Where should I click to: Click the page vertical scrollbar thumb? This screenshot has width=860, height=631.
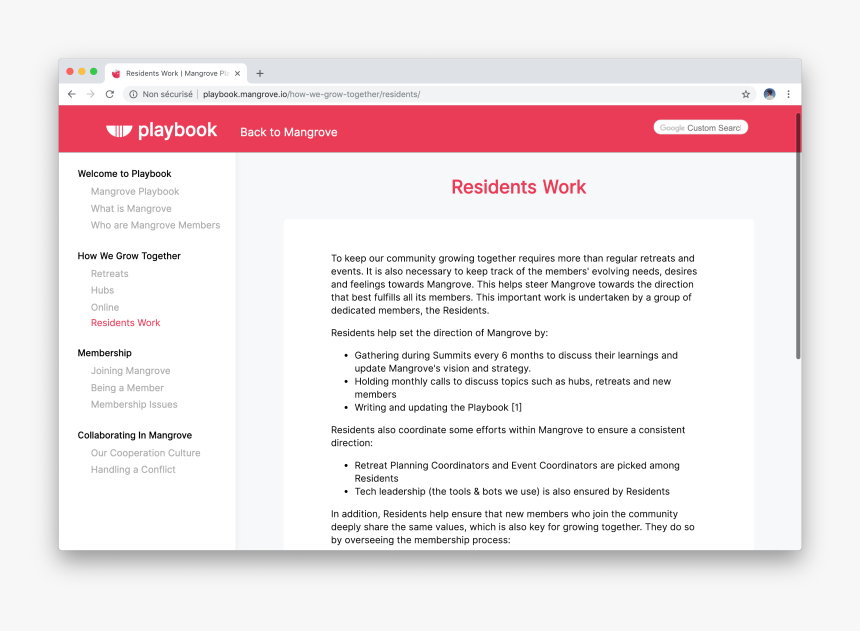pos(798,236)
